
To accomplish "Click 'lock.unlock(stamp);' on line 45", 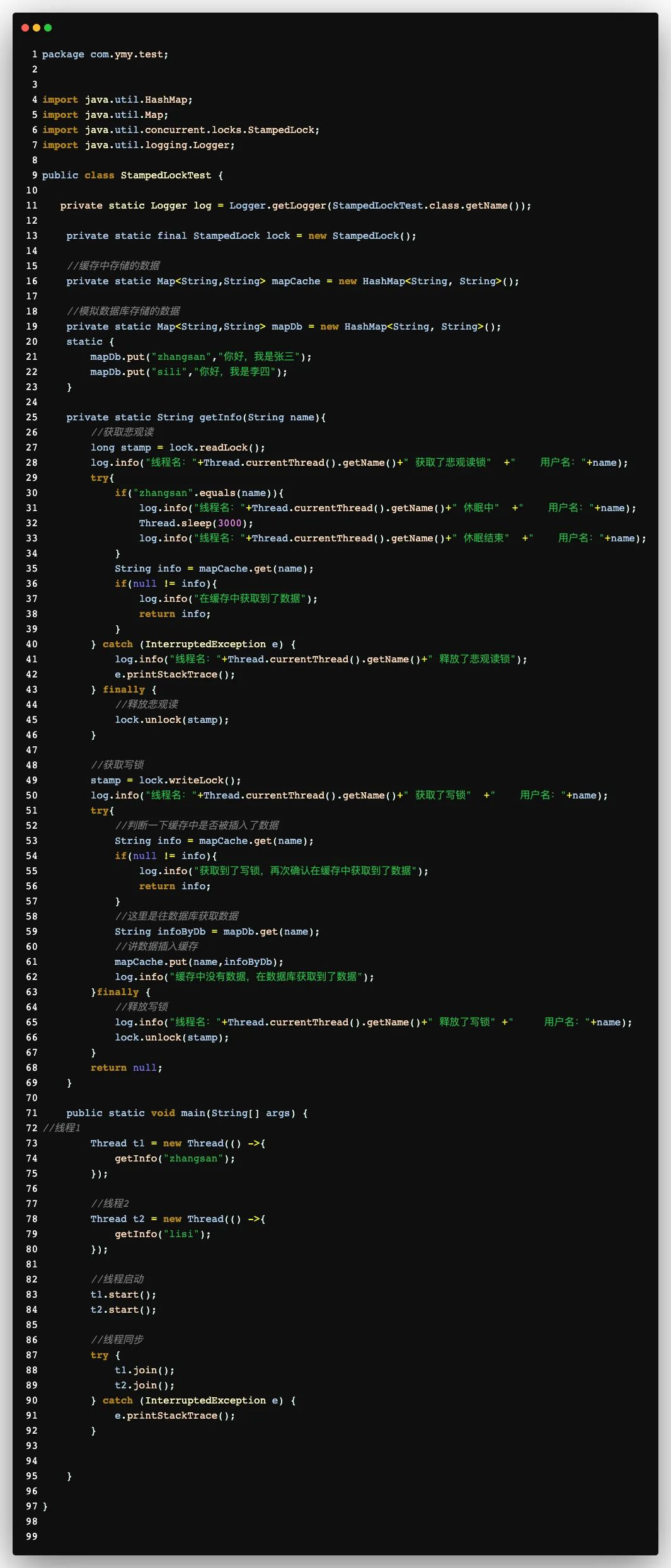I will point(172,720).
